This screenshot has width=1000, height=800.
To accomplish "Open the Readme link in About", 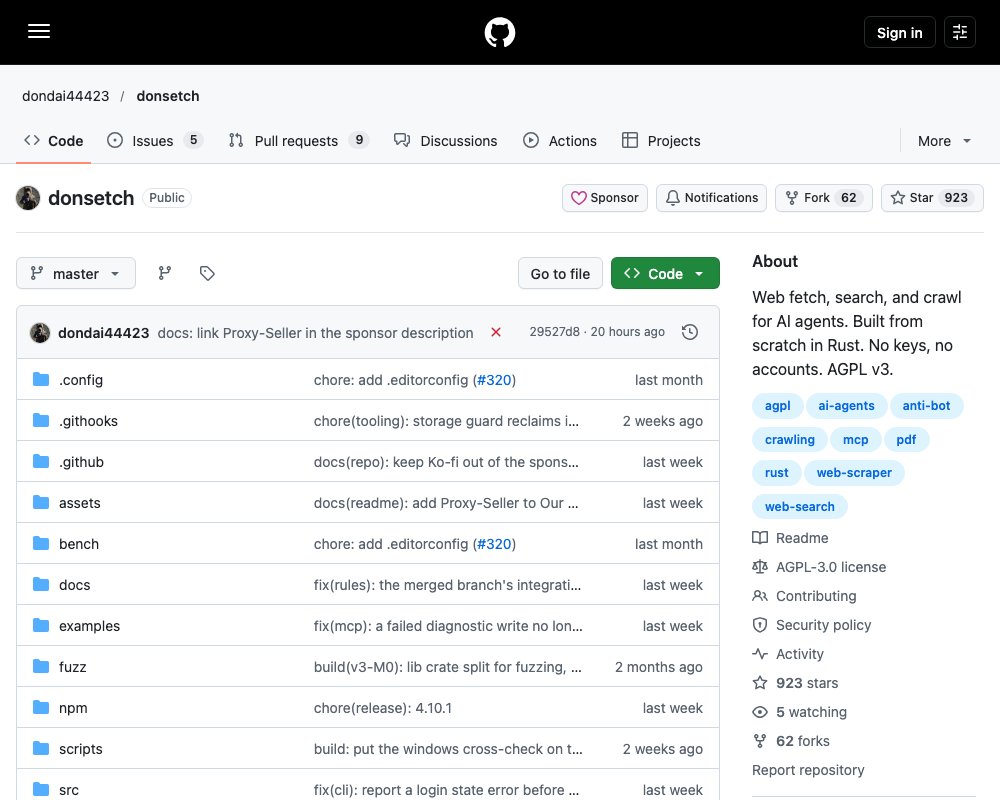I will [x=790, y=538].
